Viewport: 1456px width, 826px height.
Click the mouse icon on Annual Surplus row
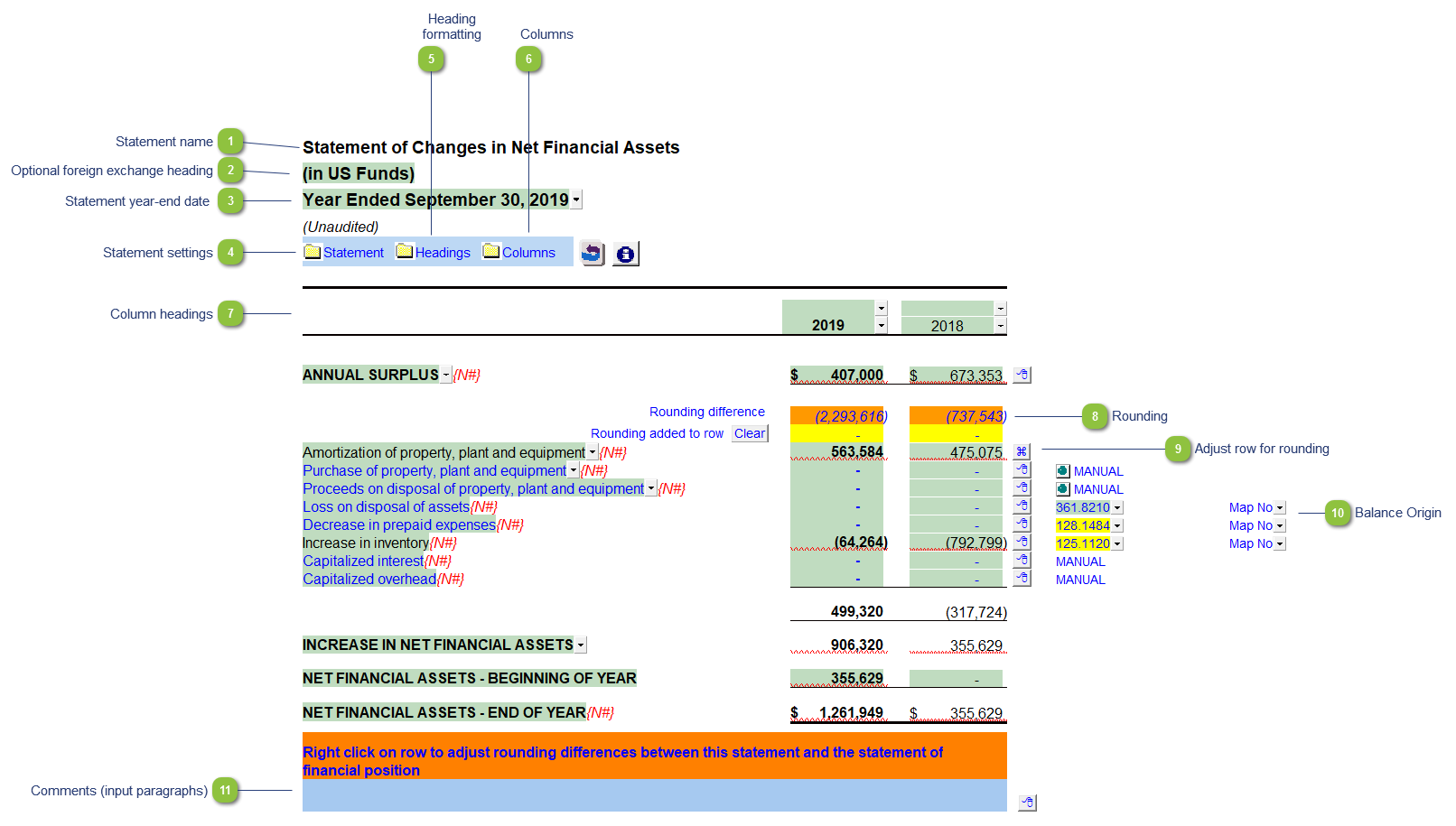1022,375
